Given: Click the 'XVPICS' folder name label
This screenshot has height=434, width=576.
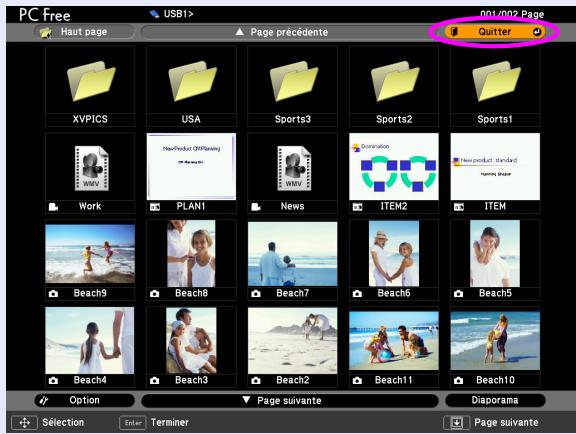Looking at the screenshot, I should pos(90,119).
